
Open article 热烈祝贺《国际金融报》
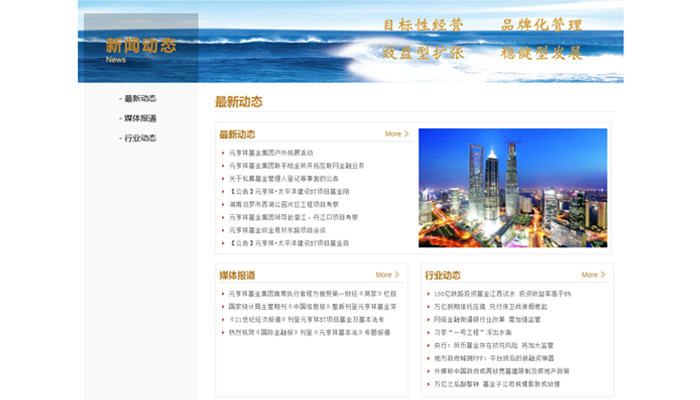(309, 333)
